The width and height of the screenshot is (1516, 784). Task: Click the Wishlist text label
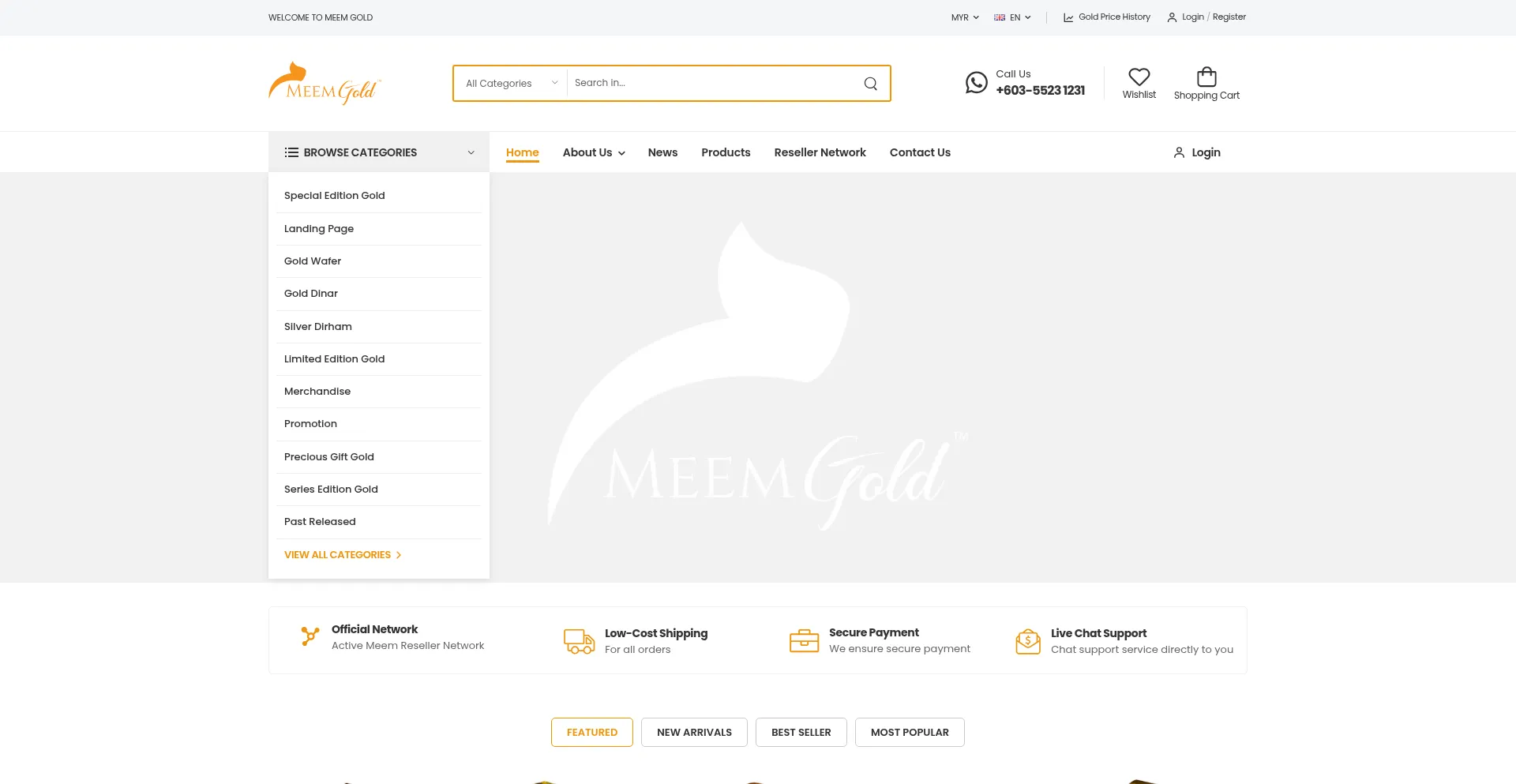pyautogui.click(x=1139, y=95)
